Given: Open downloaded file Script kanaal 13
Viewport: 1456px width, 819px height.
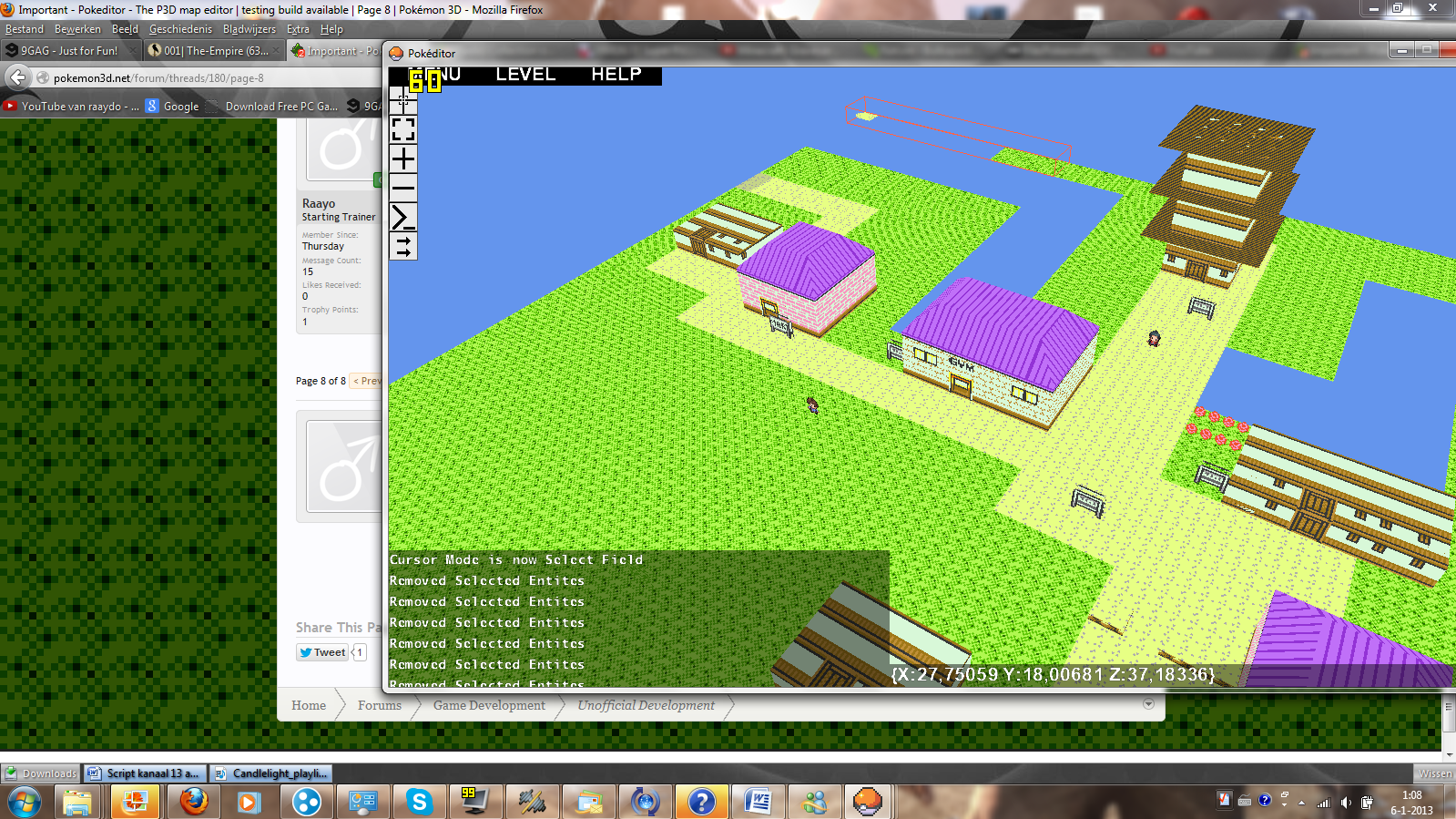Looking at the screenshot, I should [146, 773].
